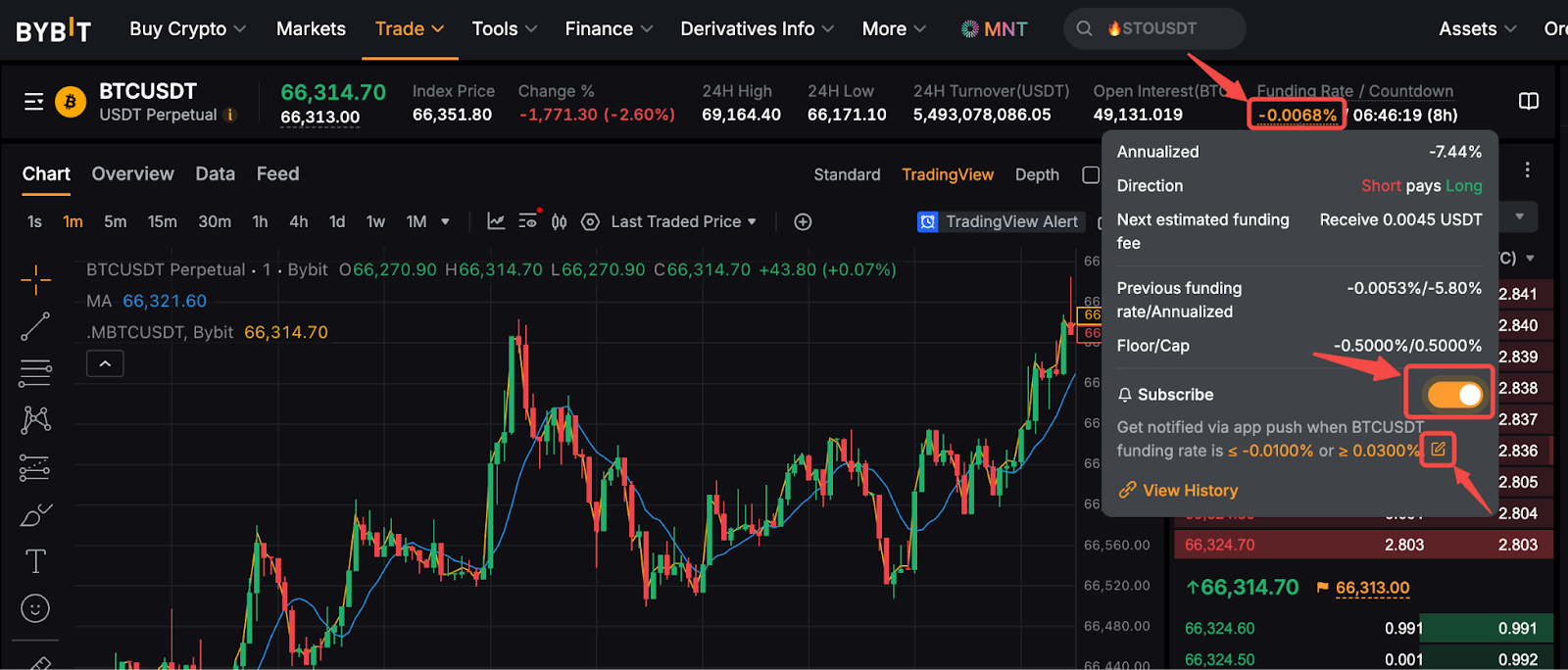The height and width of the screenshot is (670, 1568).
Task: Collapse the chart indicator legend
Action: [105, 364]
